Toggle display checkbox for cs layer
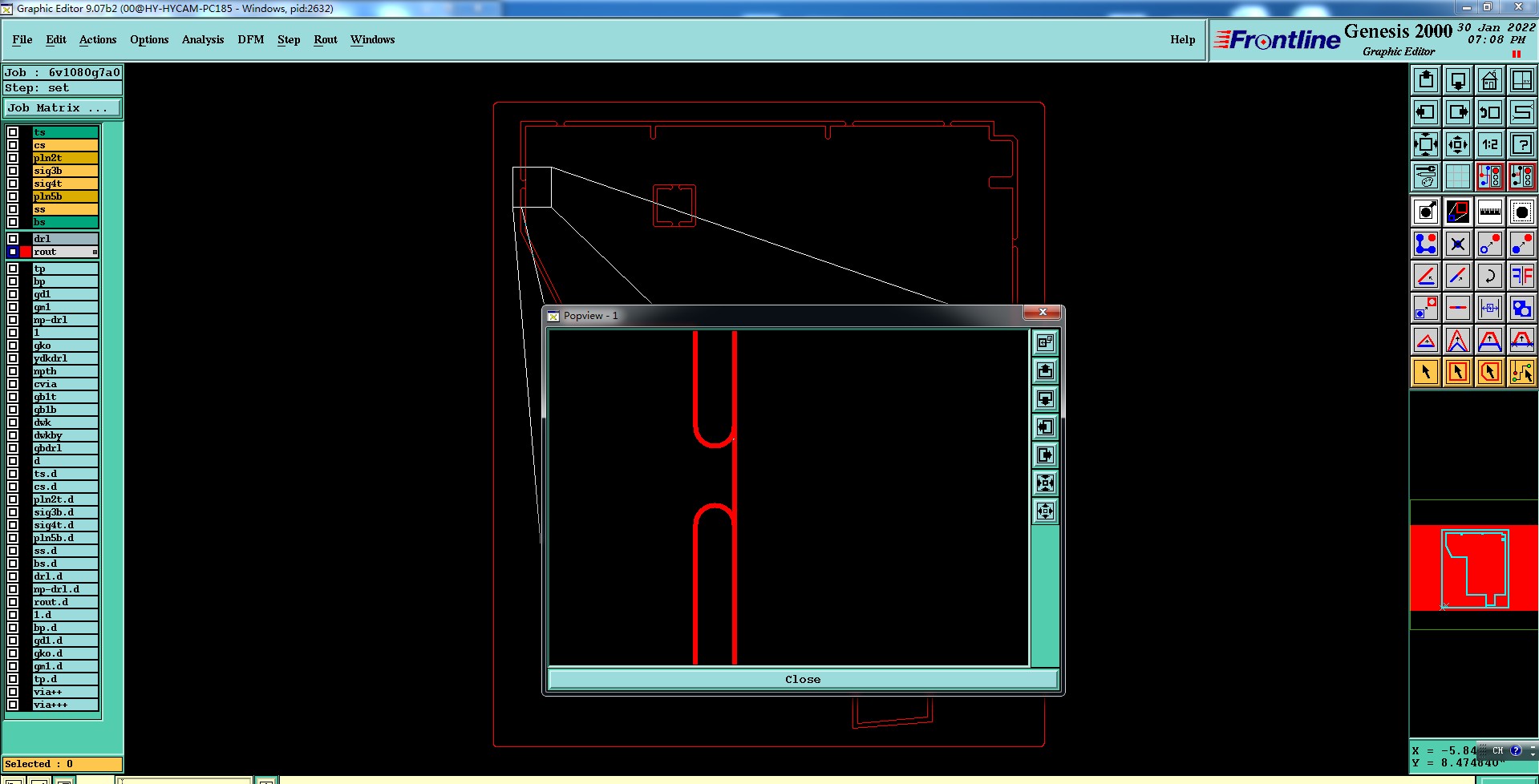This screenshot has height=784, width=1539. coord(13,145)
